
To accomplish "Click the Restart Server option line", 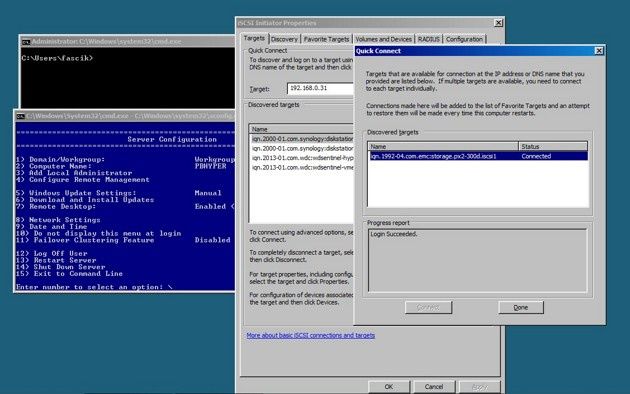I will [x=56, y=261].
